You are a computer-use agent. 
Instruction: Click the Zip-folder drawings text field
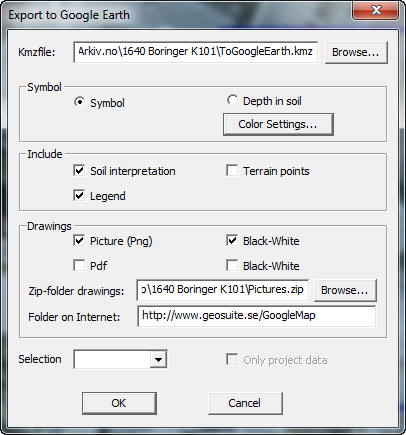point(223,290)
